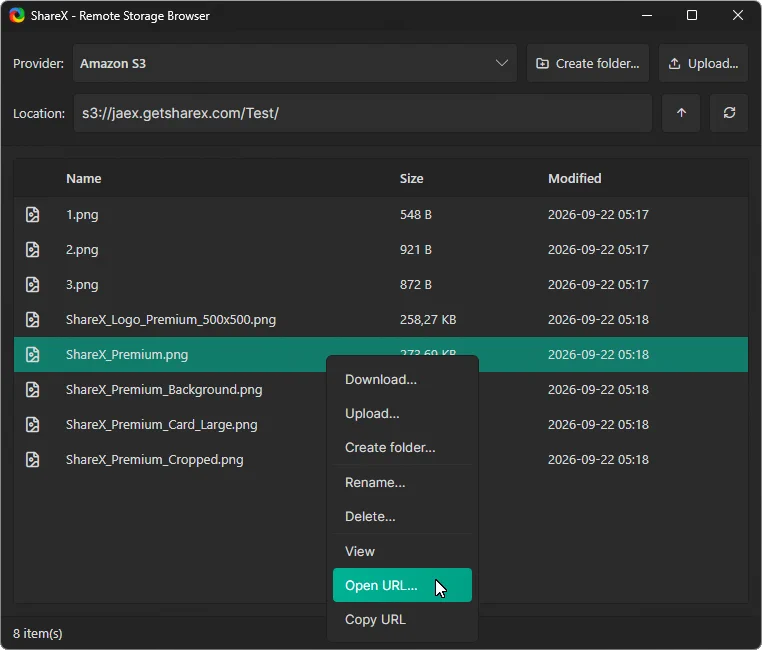Choose Upload... from the context menu
Image resolution: width=762 pixels, height=650 pixels.
pyautogui.click(x=402, y=413)
